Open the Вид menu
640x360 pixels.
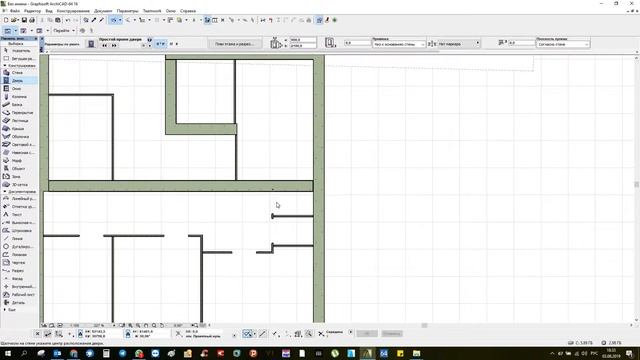pyautogui.click(x=49, y=11)
